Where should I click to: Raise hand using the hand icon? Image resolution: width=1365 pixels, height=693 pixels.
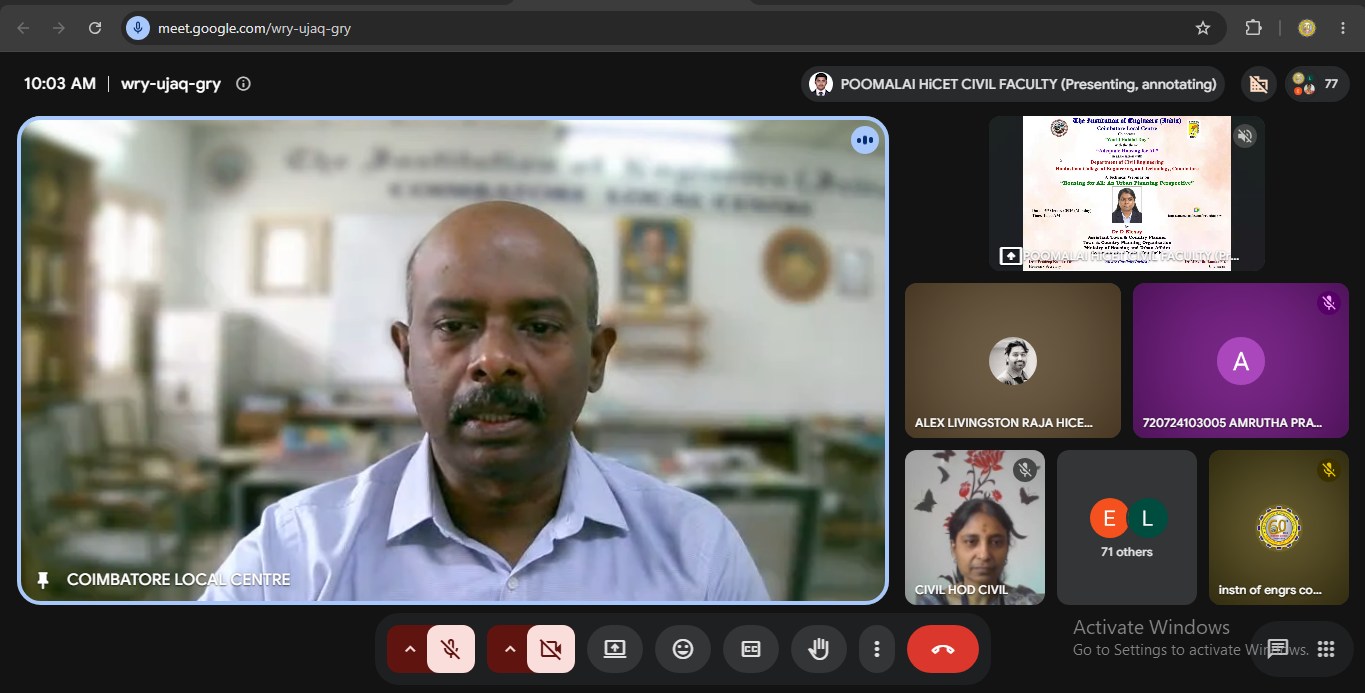819,649
